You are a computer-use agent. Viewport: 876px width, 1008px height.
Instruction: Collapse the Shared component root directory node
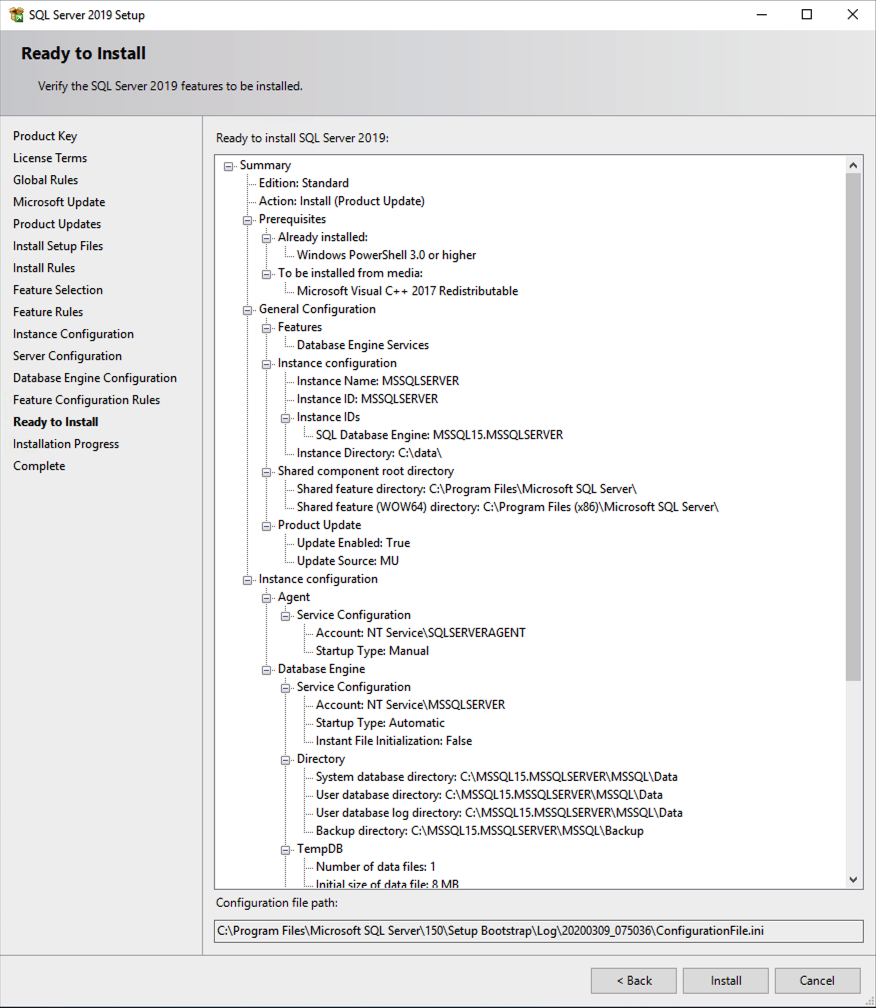pyautogui.click(x=266, y=472)
